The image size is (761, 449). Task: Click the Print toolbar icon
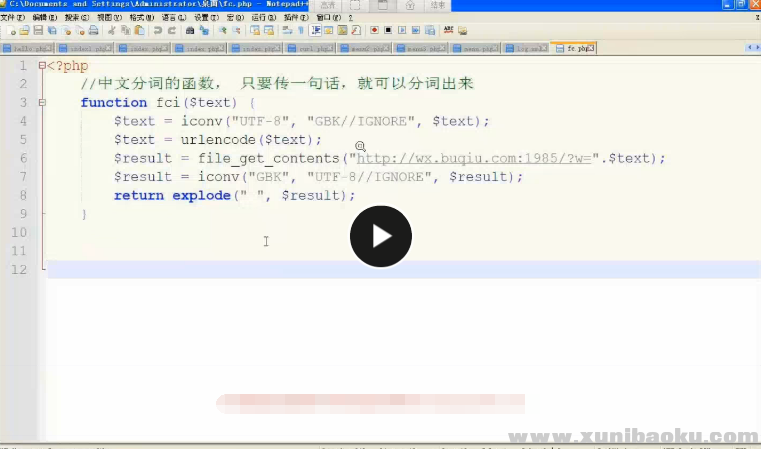[x=93, y=31]
